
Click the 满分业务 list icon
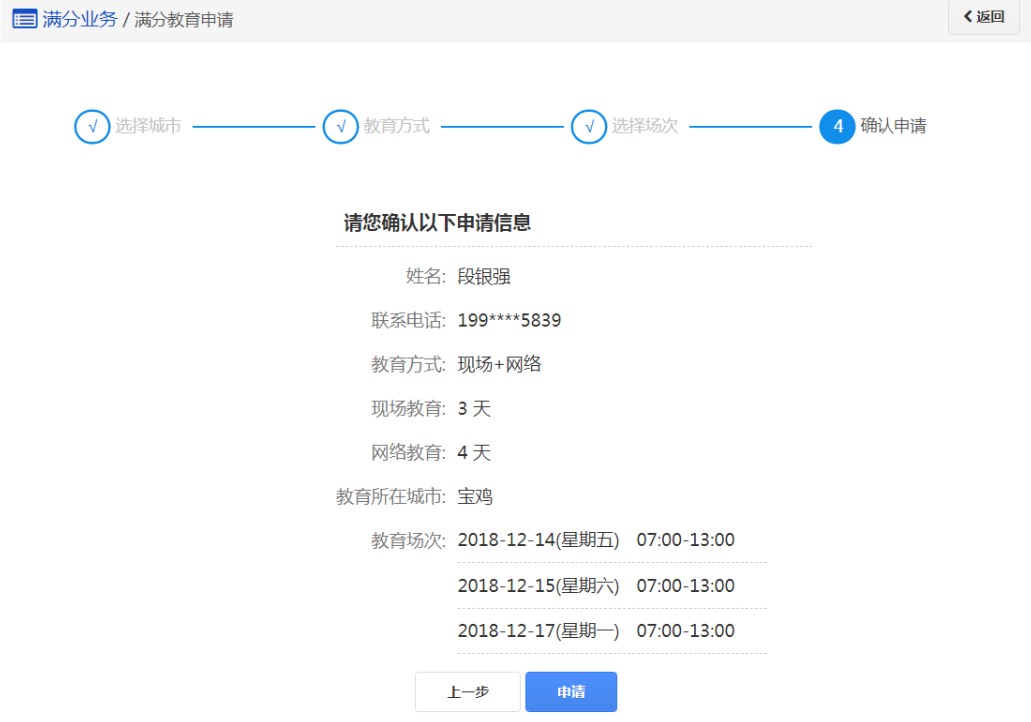coord(24,19)
